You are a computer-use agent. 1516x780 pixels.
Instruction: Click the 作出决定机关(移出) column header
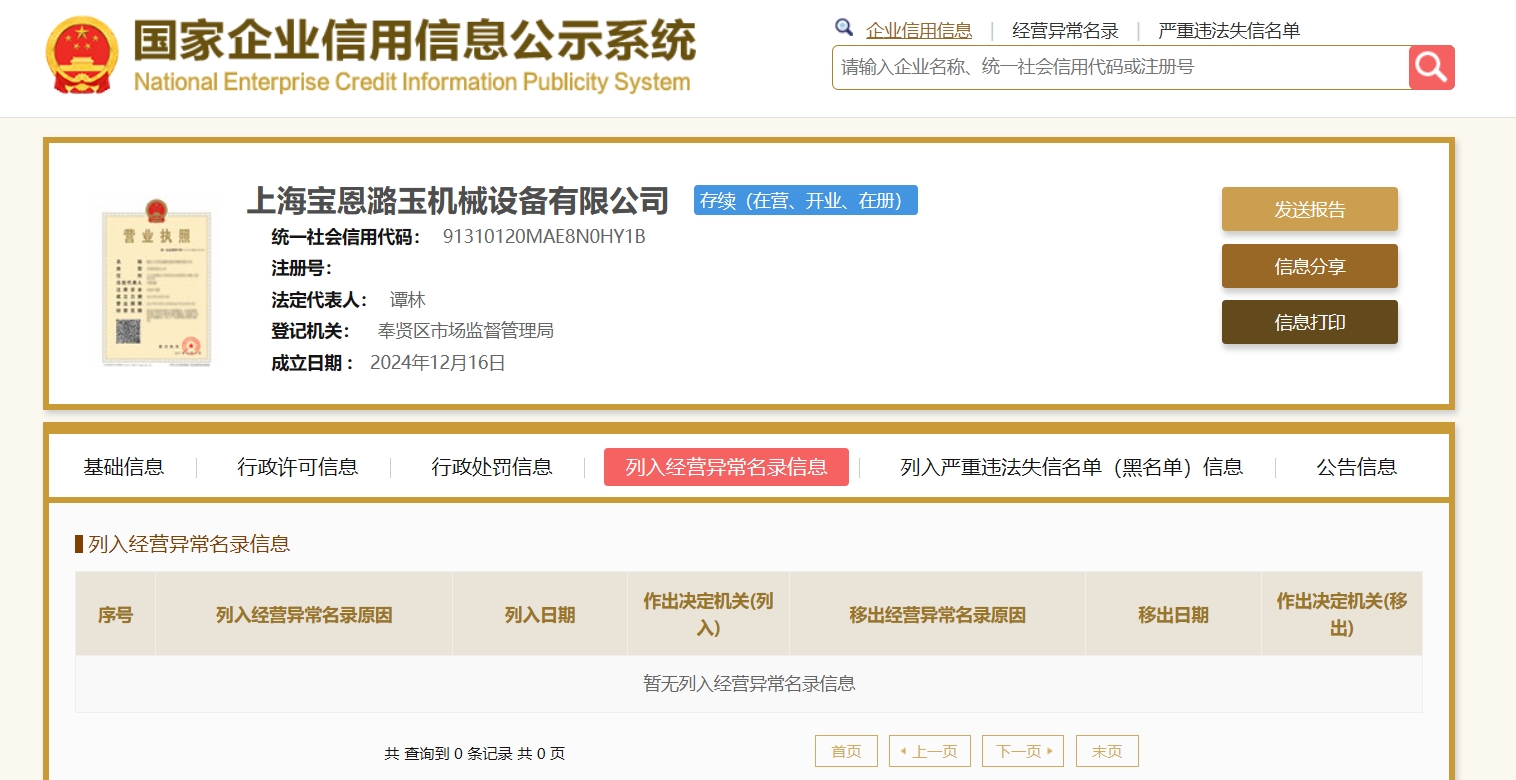point(1342,615)
